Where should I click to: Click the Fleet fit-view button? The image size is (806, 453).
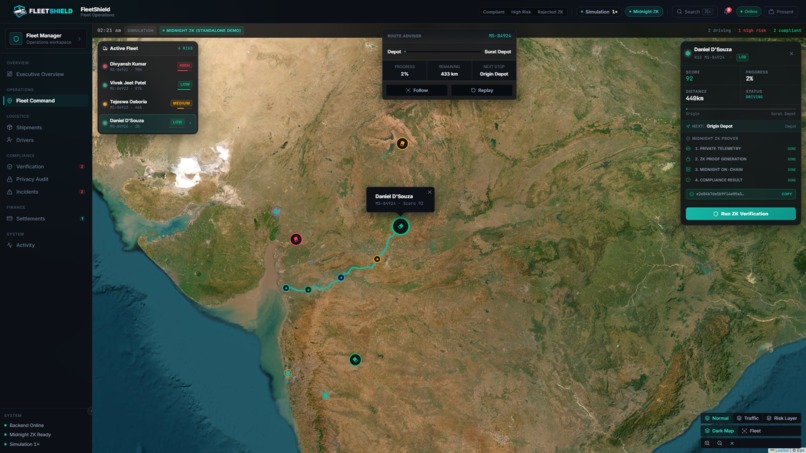[x=751, y=431]
